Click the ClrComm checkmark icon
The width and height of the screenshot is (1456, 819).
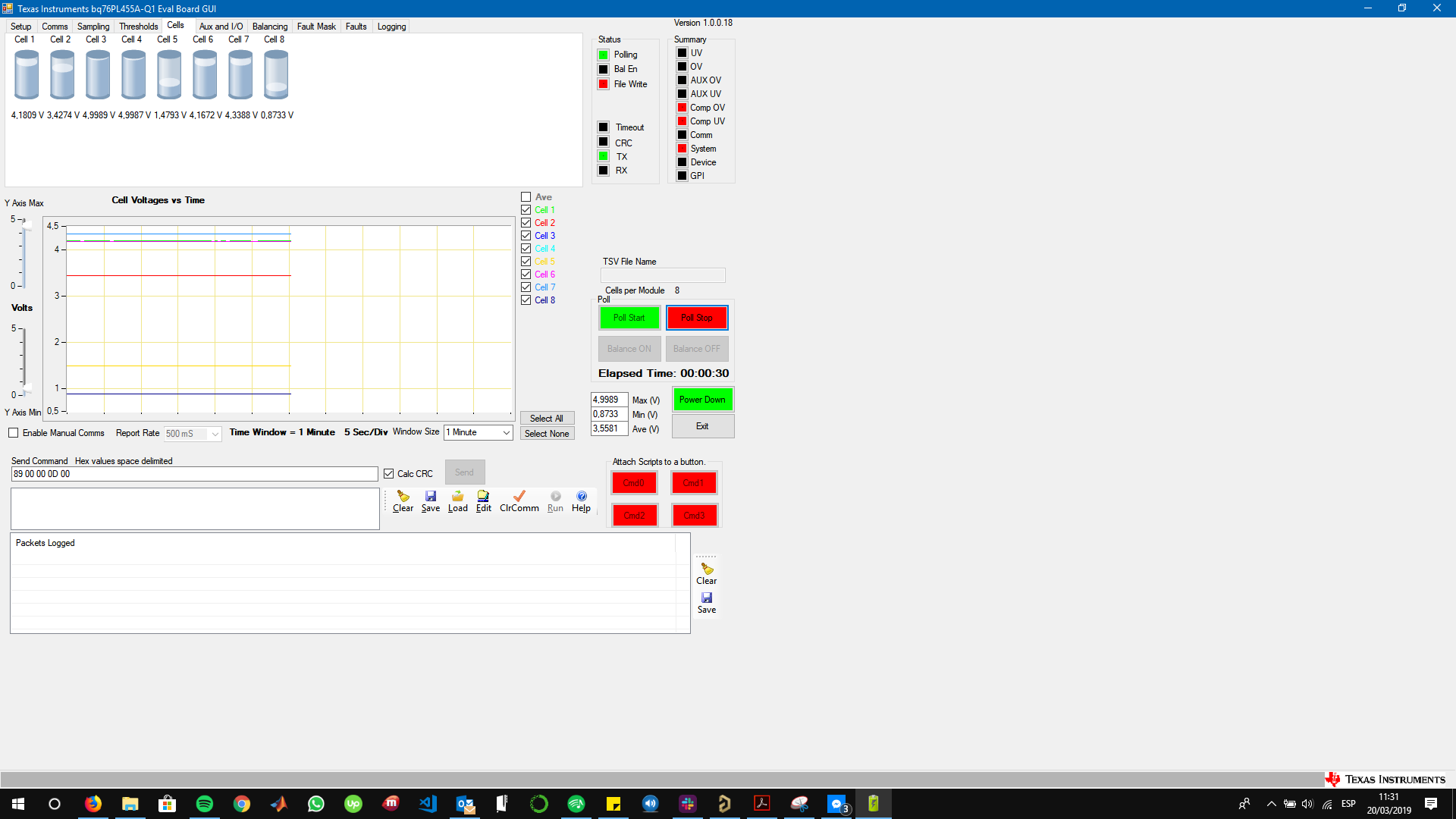tap(519, 496)
